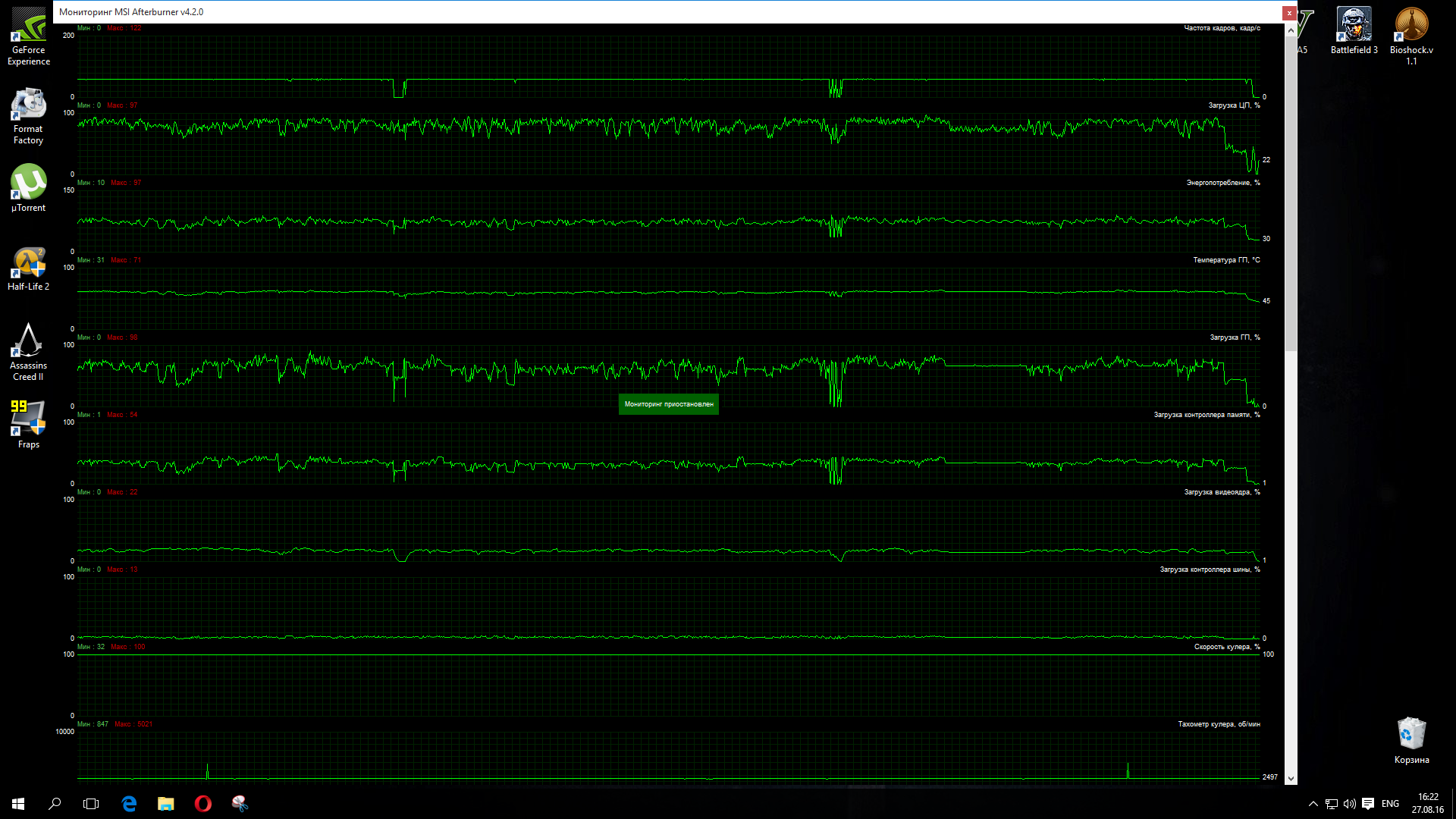Click Opera browser taskbar icon
The height and width of the screenshot is (819, 1456).
point(202,804)
